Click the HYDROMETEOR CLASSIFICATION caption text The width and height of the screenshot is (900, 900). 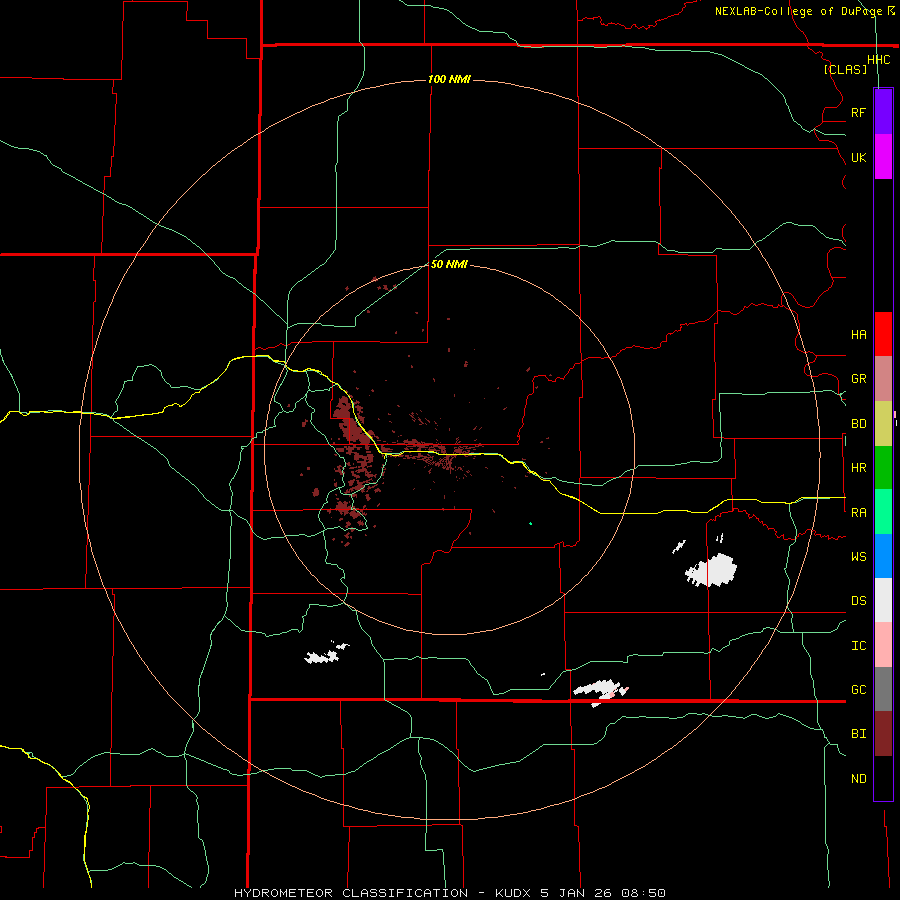(x=351, y=893)
